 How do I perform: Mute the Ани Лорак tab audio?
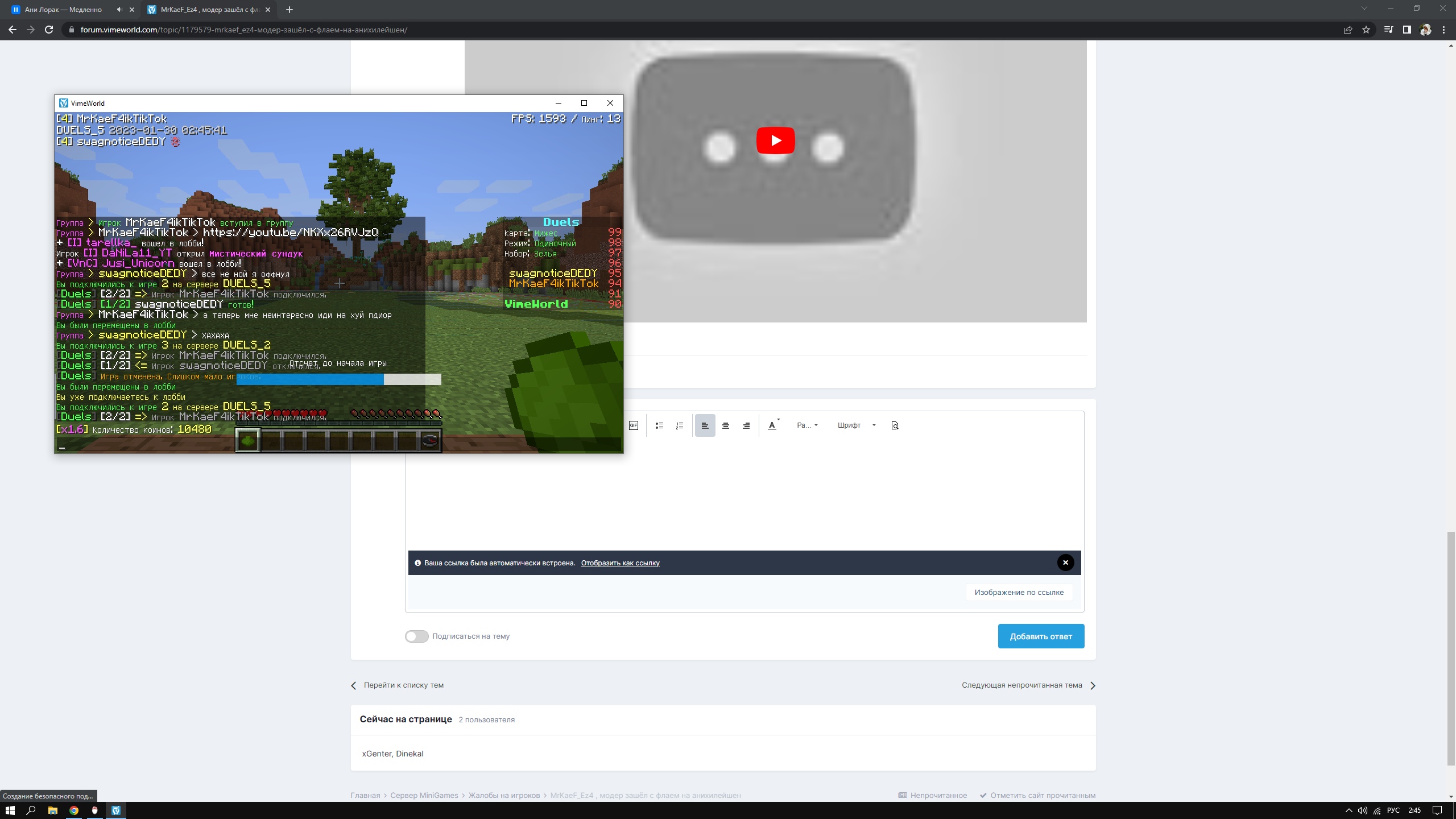119,10
